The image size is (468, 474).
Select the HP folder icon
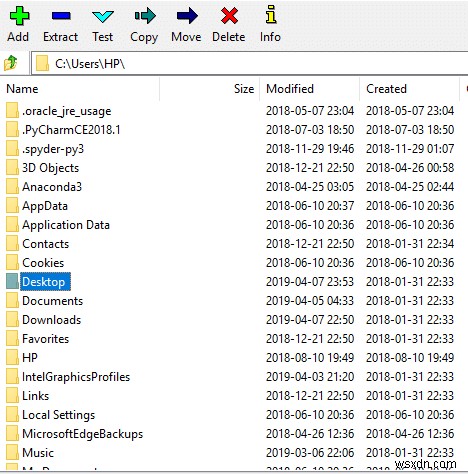12,357
